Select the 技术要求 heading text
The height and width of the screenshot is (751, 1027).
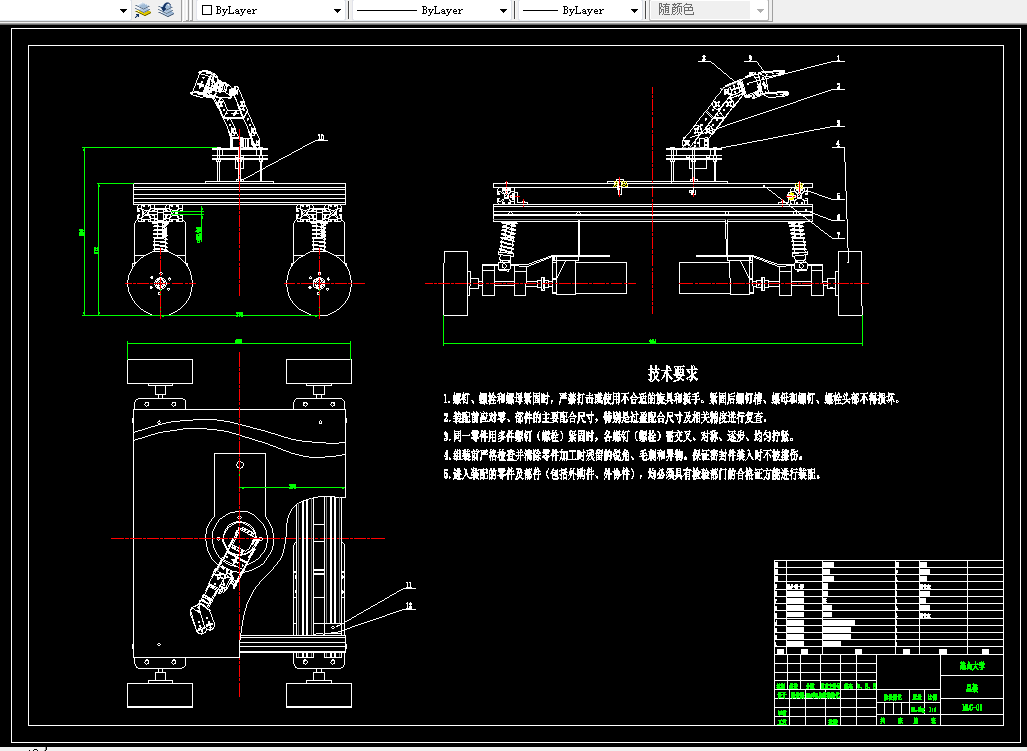673,374
